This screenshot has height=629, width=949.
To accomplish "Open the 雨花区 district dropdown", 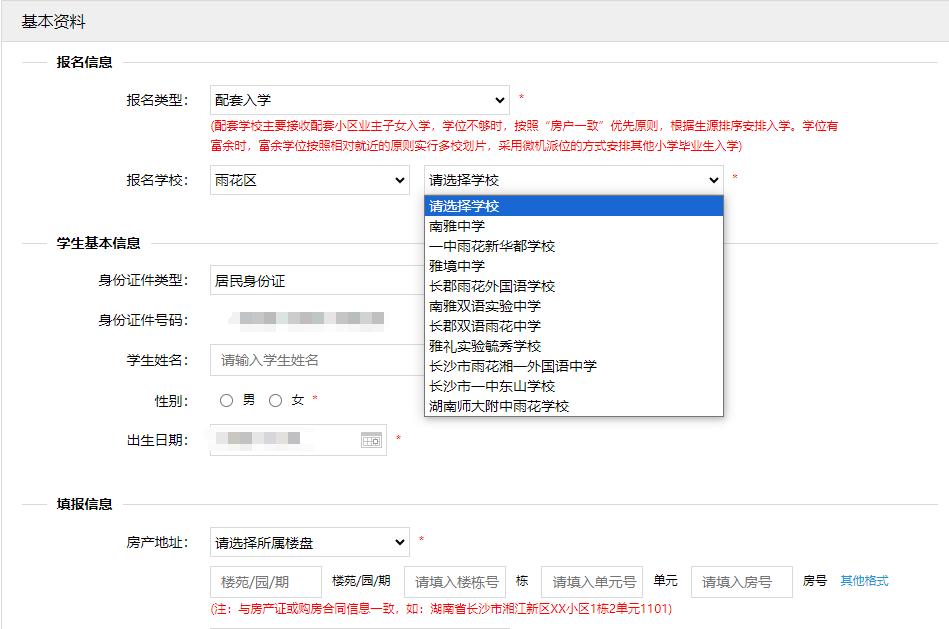I will pos(309,180).
